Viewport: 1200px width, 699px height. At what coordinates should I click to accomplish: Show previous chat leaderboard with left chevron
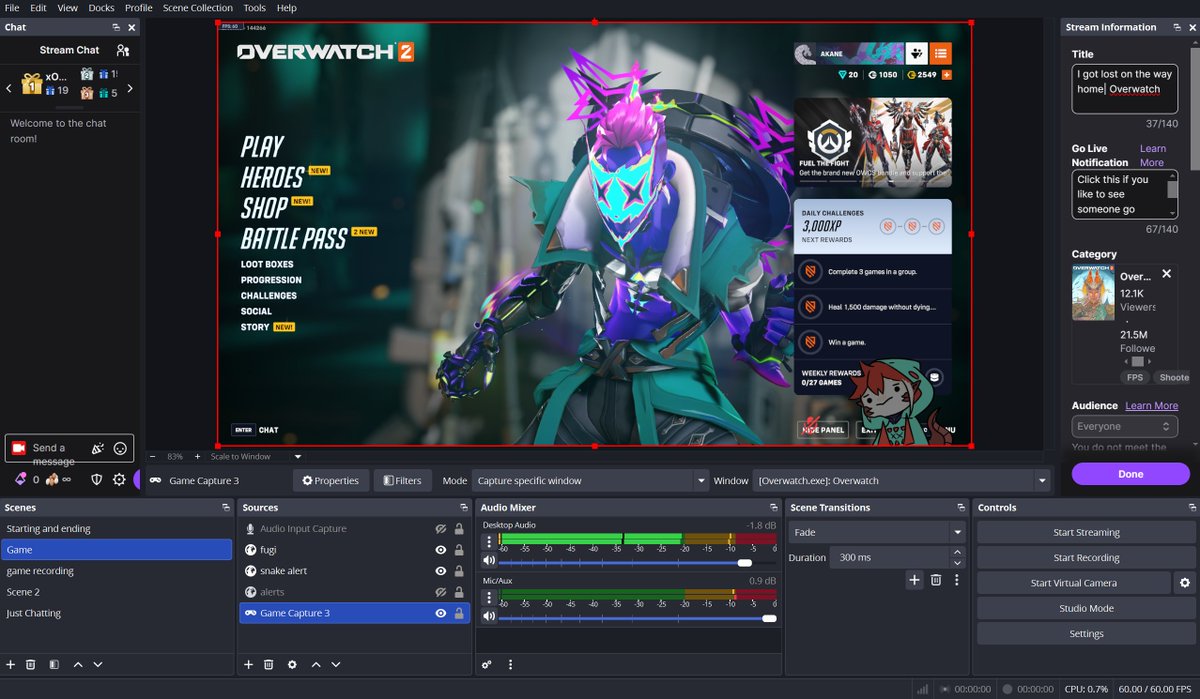[9, 88]
